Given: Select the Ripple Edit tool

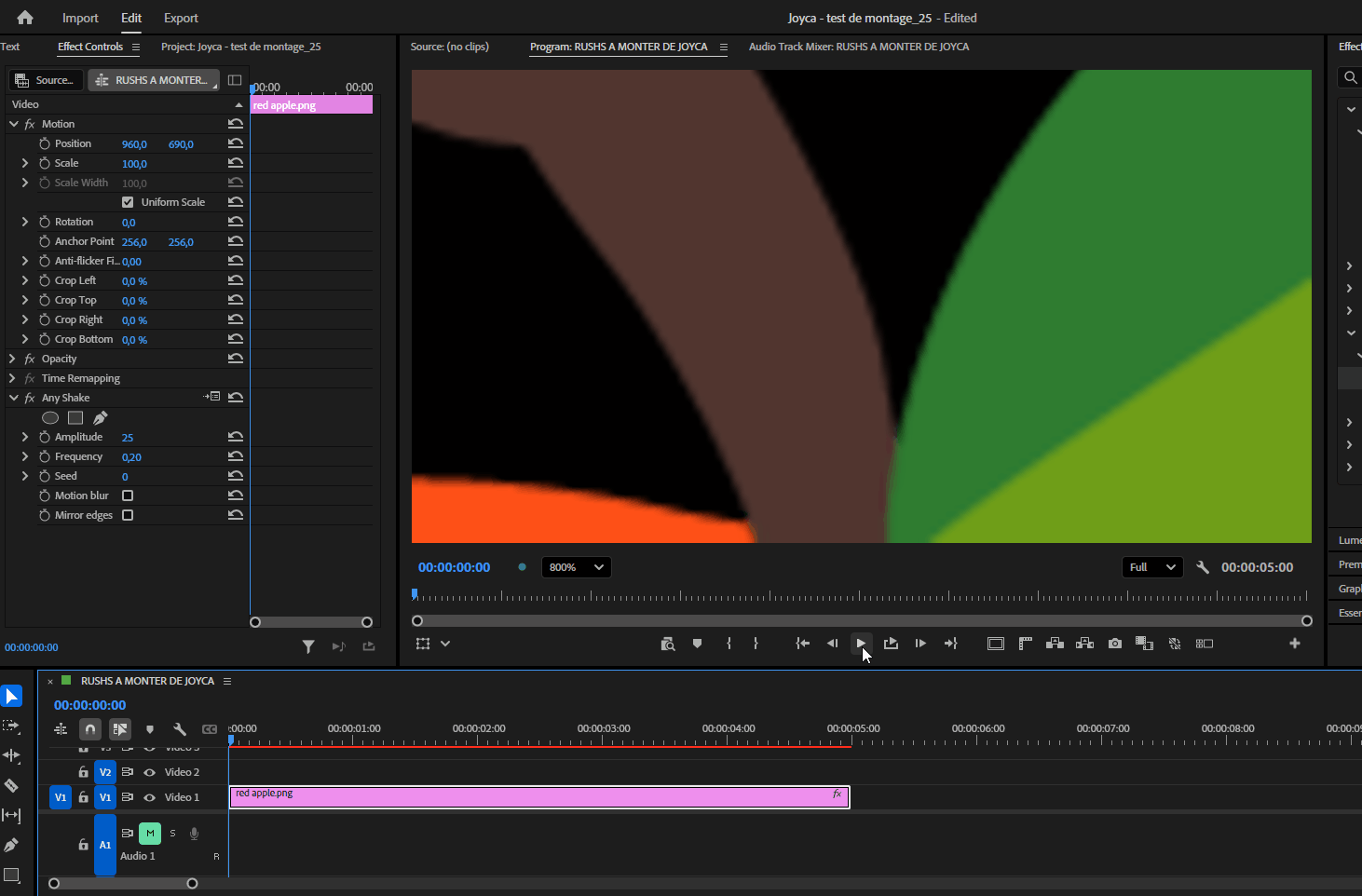Looking at the screenshot, I should pyautogui.click(x=11, y=755).
